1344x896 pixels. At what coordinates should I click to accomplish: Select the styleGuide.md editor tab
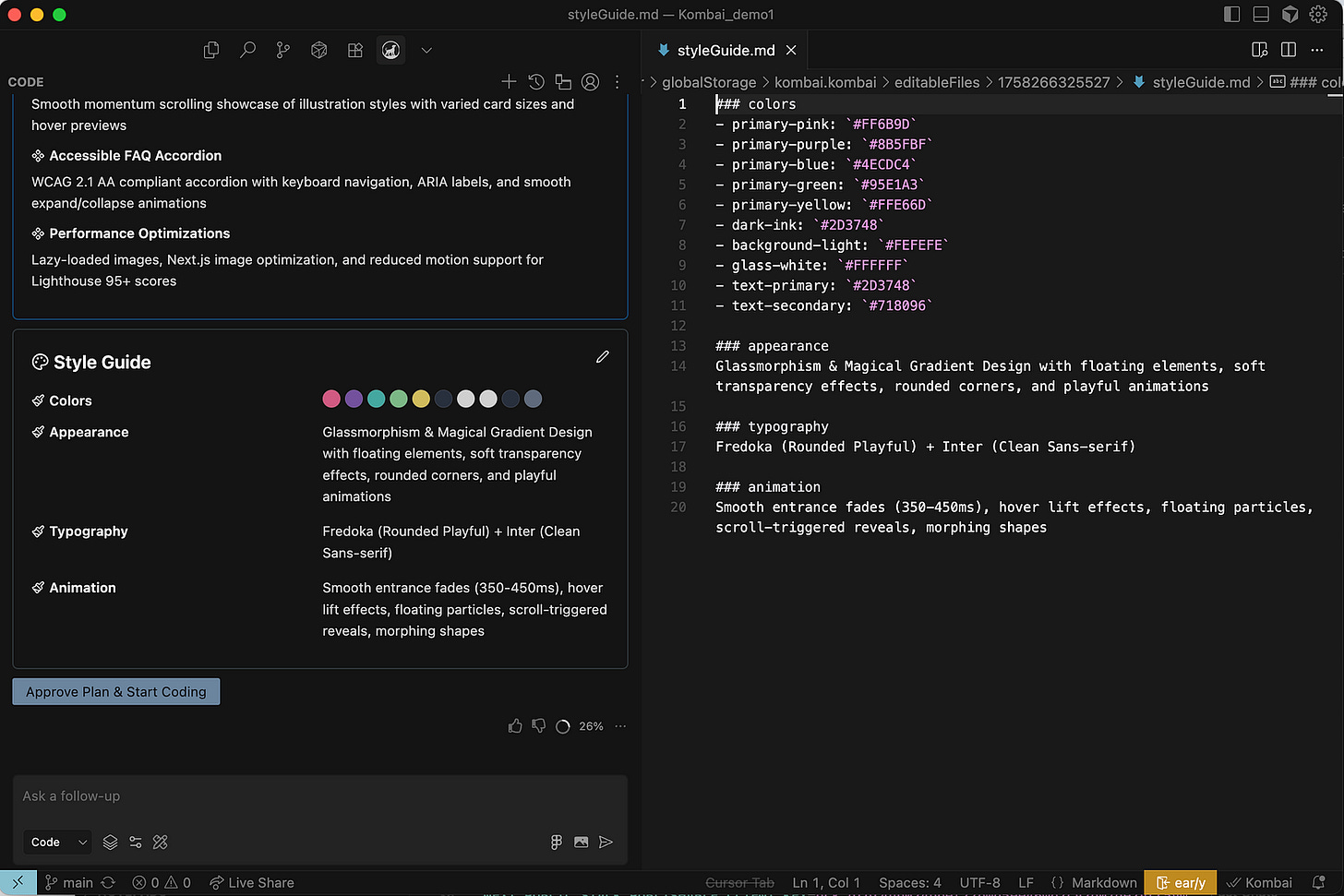[725, 51]
